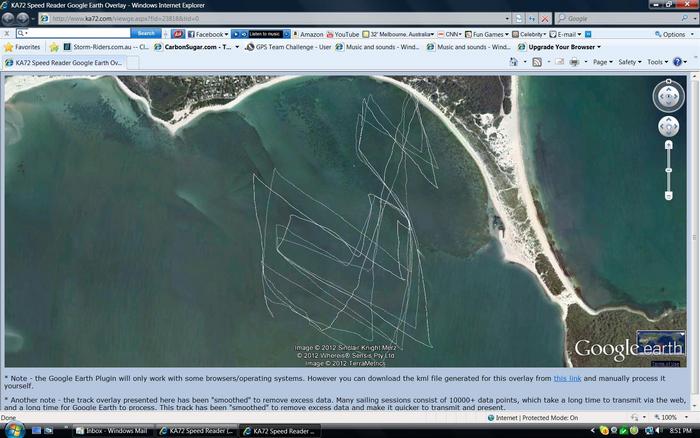Expand the Tools dropdown menu

coord(656,62)
